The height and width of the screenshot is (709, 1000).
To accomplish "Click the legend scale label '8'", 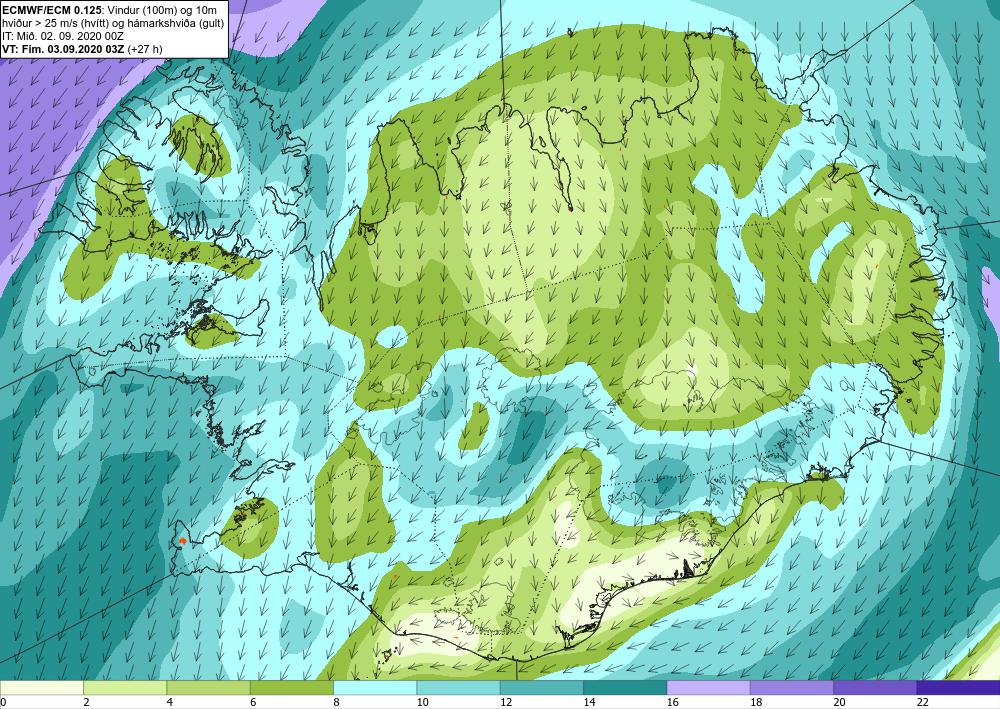I will [x=336, y=703].
